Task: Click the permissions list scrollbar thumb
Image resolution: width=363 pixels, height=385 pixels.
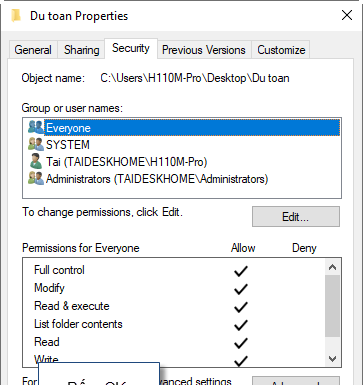Action: [x=332, y=306]
